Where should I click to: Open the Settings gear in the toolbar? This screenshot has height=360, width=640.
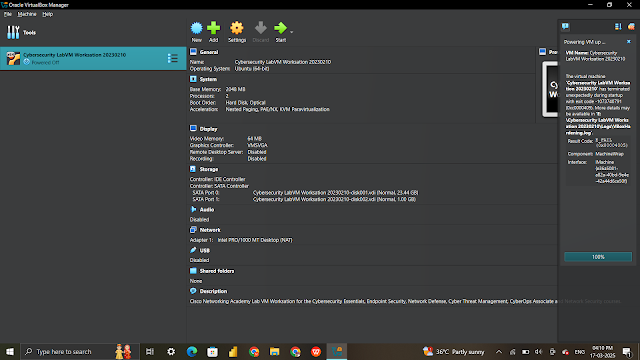pyautogui.click(x=237, y=28)
